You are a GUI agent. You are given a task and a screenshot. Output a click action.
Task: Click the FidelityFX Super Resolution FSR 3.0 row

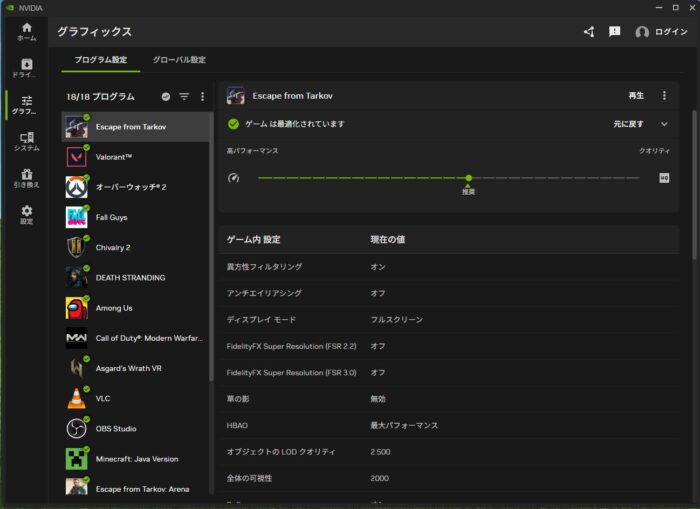[x=449, y=372]
